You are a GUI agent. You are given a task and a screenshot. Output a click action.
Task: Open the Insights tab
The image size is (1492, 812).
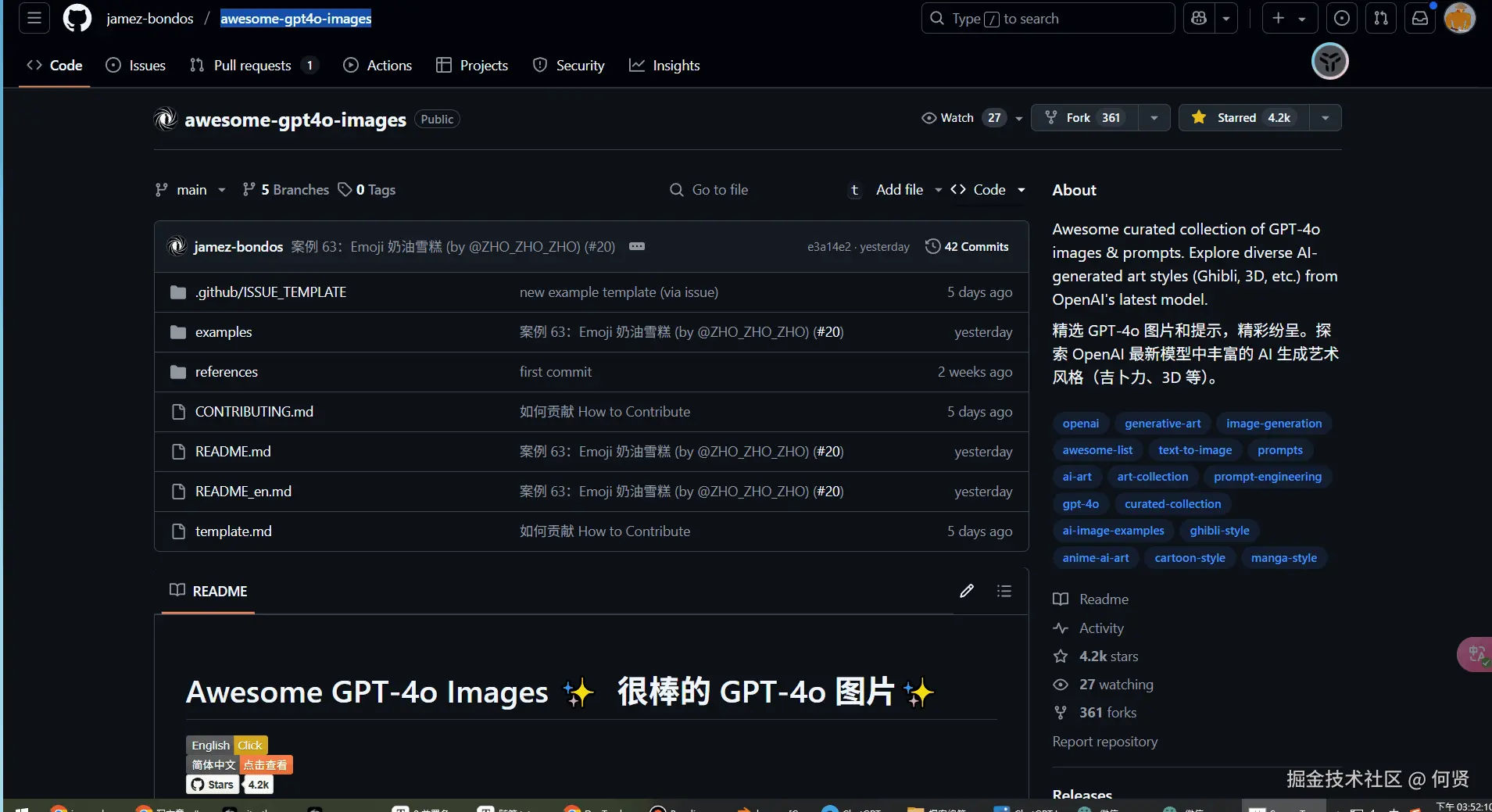pos(665,65)
